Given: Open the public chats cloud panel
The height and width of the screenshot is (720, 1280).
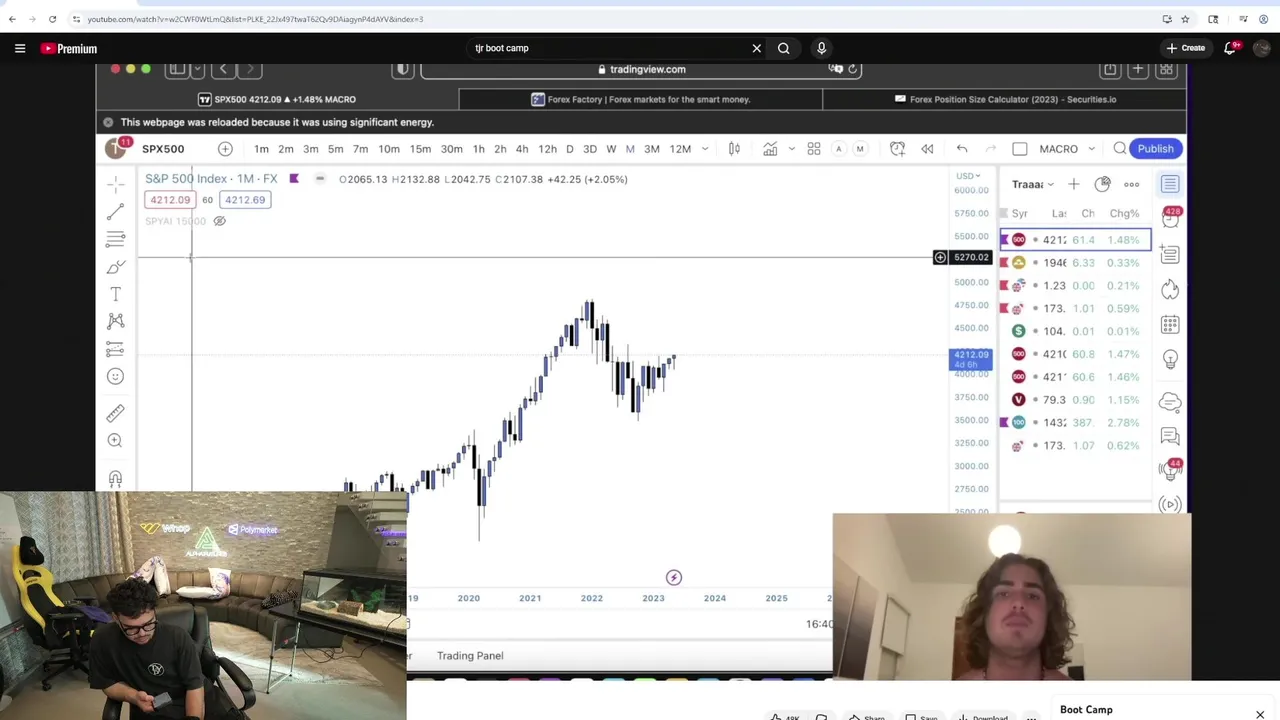Looking at the screenshot, I should [x=1170, y=402].
